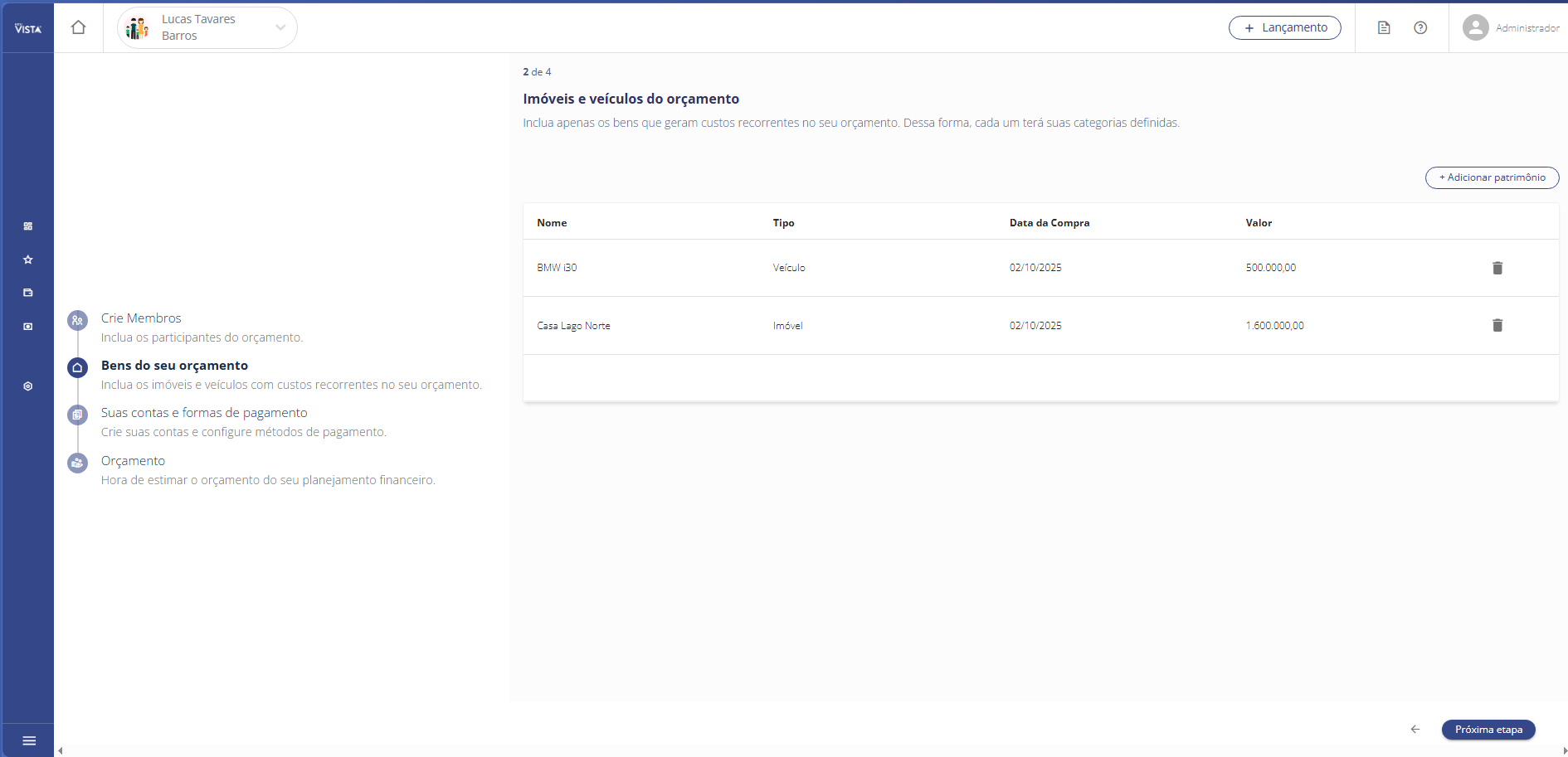This screenshot has width=1568, height=757.
Task: Click the cash/money icon in sidebar
Action: (x=28, y=327)
